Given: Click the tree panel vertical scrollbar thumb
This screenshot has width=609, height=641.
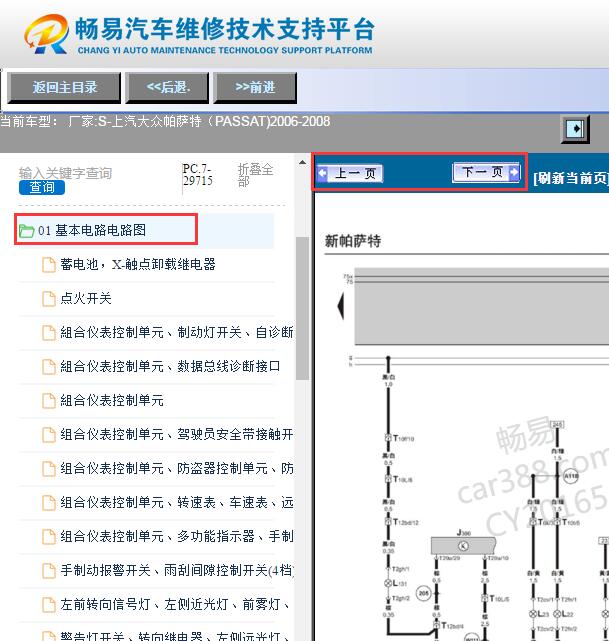Looking at the screenshot, I should tap(302, 308).
